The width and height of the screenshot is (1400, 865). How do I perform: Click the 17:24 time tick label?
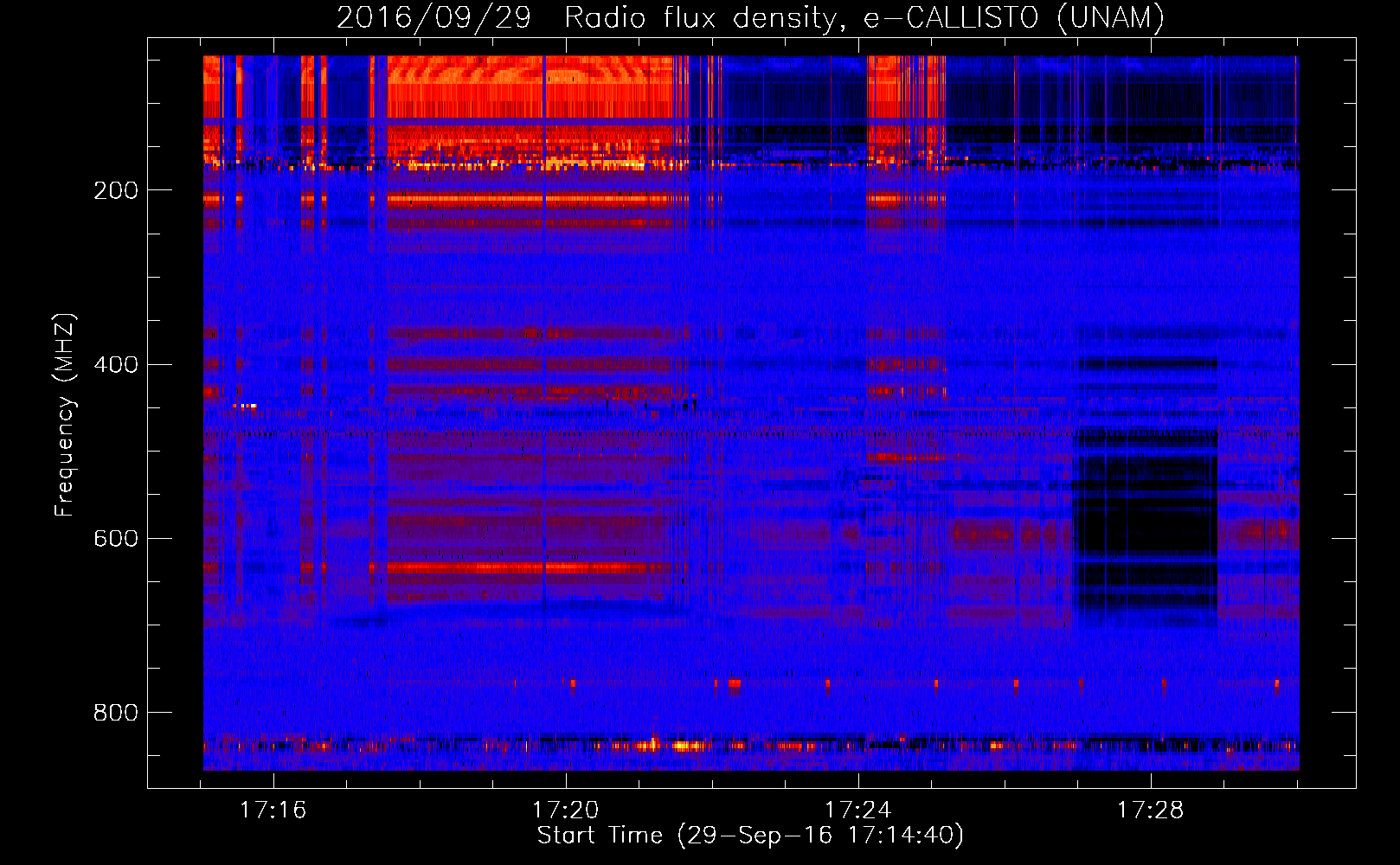[x=858, y=811]
